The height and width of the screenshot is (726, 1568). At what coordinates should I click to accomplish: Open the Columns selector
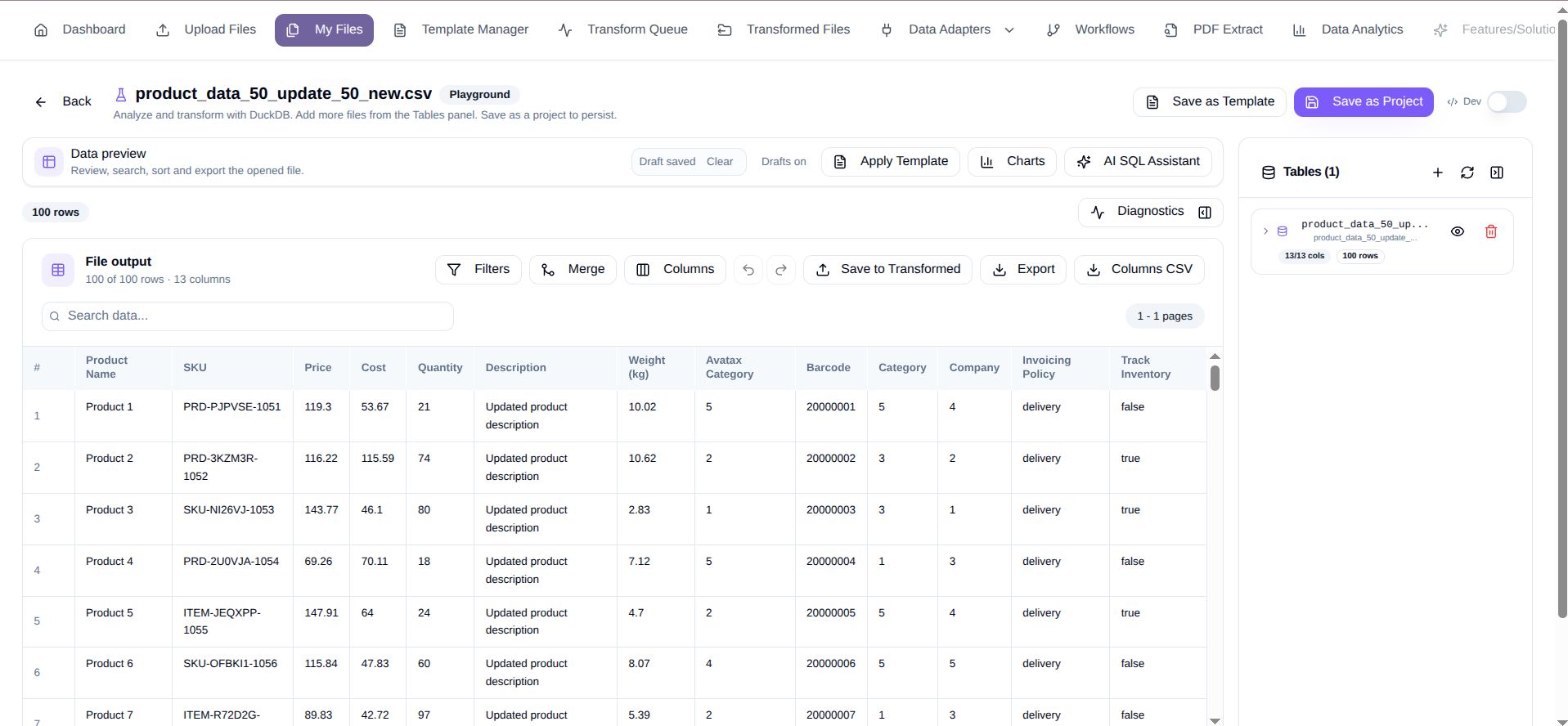click(675, 270)
